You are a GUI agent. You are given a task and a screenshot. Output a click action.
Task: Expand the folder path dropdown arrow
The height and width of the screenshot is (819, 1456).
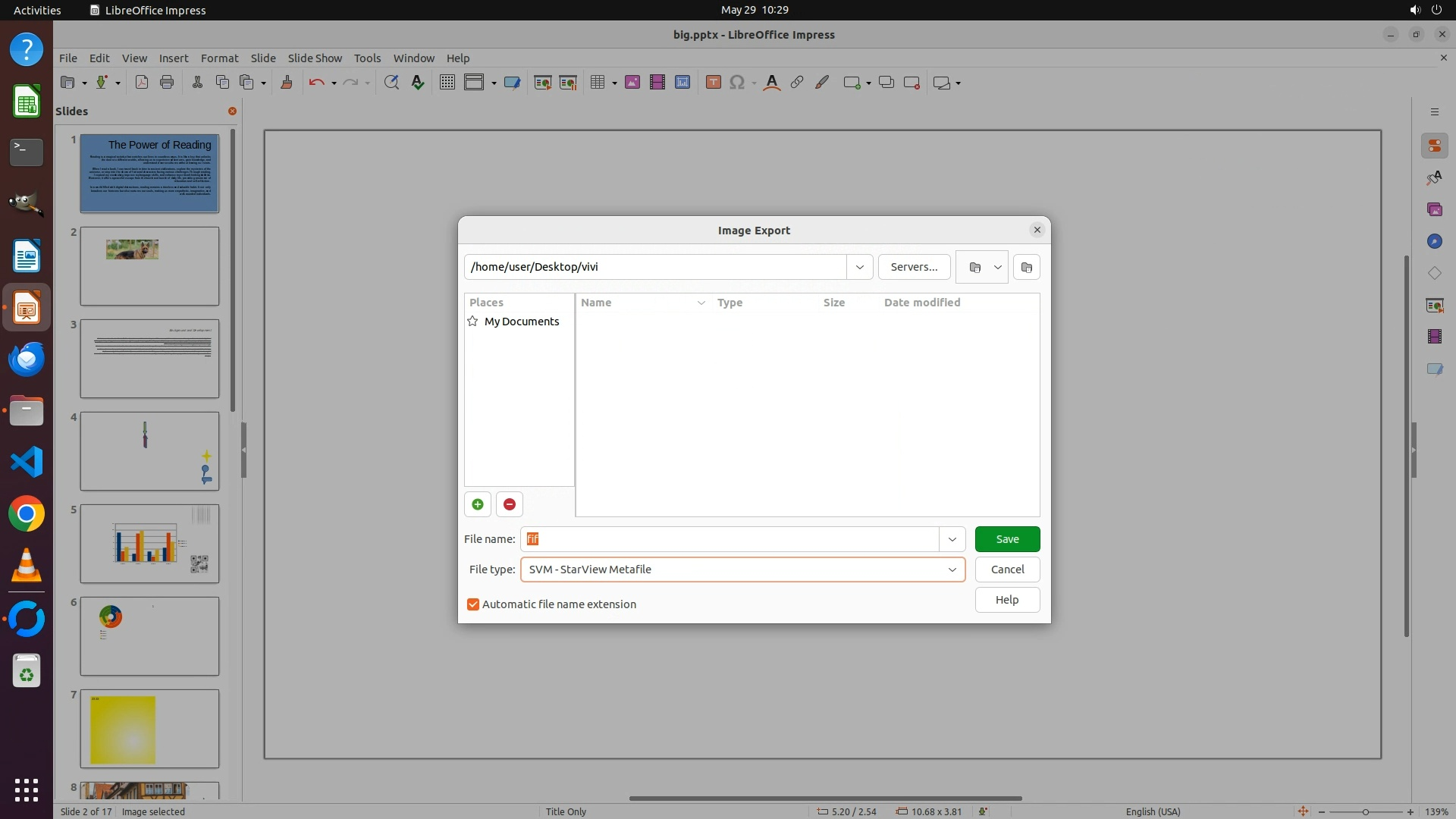pyautogui.click(x=859, y=267)
